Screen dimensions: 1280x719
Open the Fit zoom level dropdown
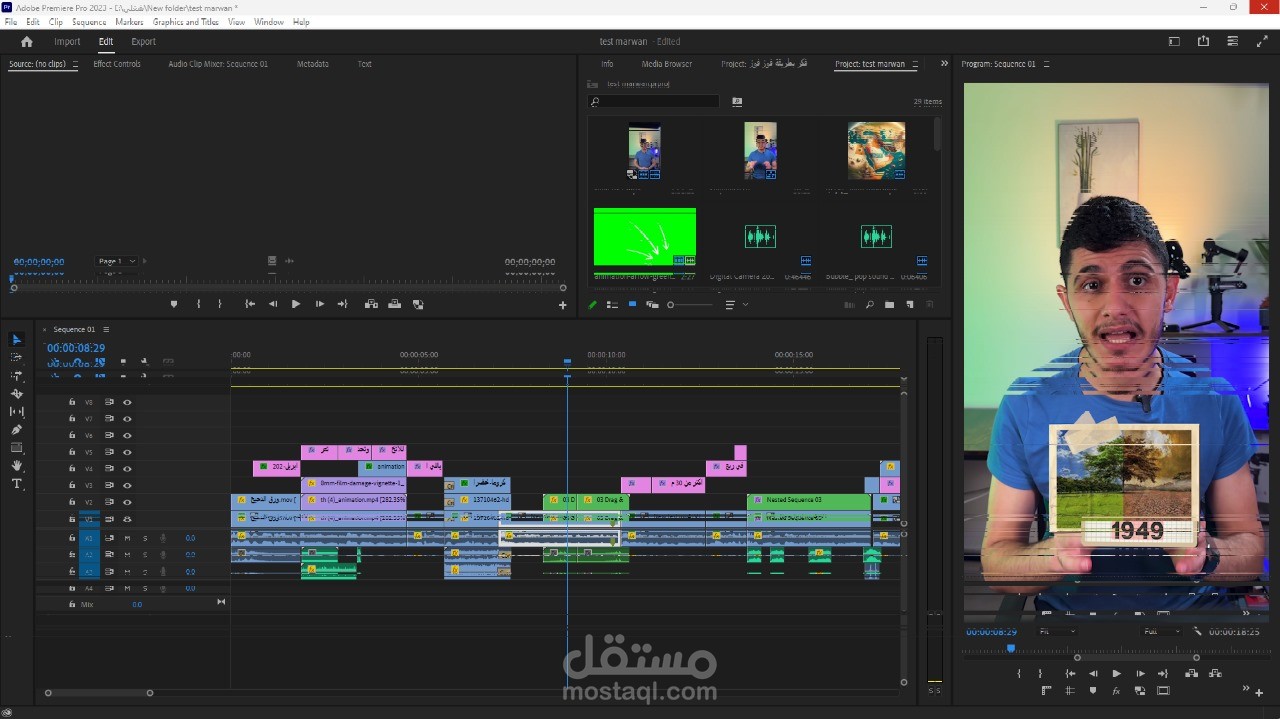pyautogui.click(x=1057, y=632)
